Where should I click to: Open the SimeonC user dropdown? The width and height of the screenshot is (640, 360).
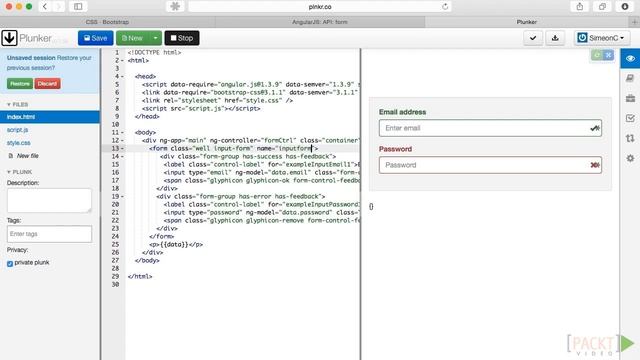tap(602, 38)
